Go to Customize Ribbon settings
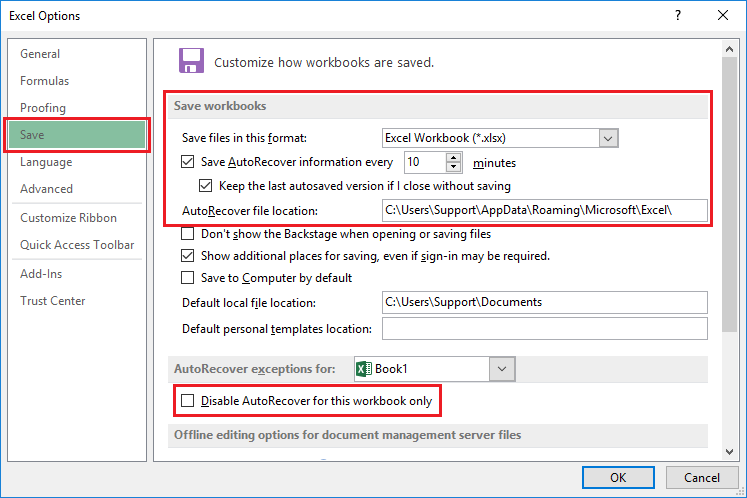Screen dimensions: 747x498 pyautogui.click(x=69, y=218)
